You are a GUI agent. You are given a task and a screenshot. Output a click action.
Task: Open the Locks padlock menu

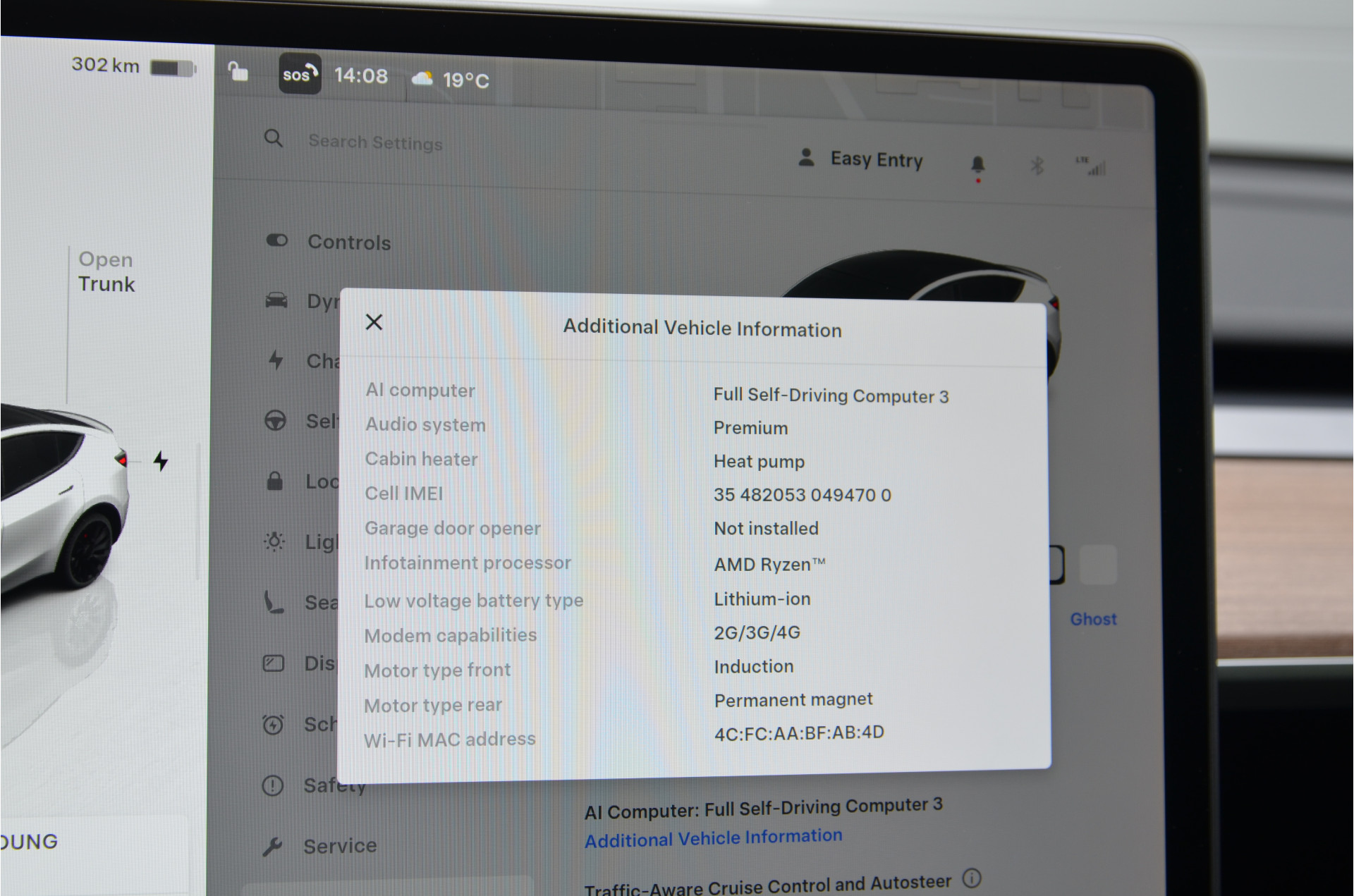[x=274, y=481]
